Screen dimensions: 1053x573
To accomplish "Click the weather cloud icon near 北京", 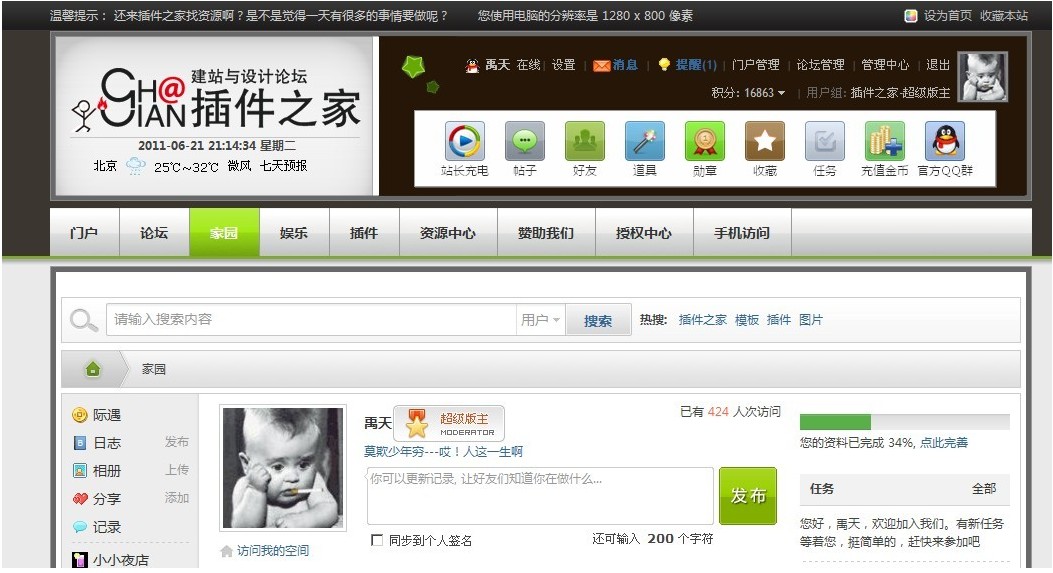I will click(x=135, y=165).
